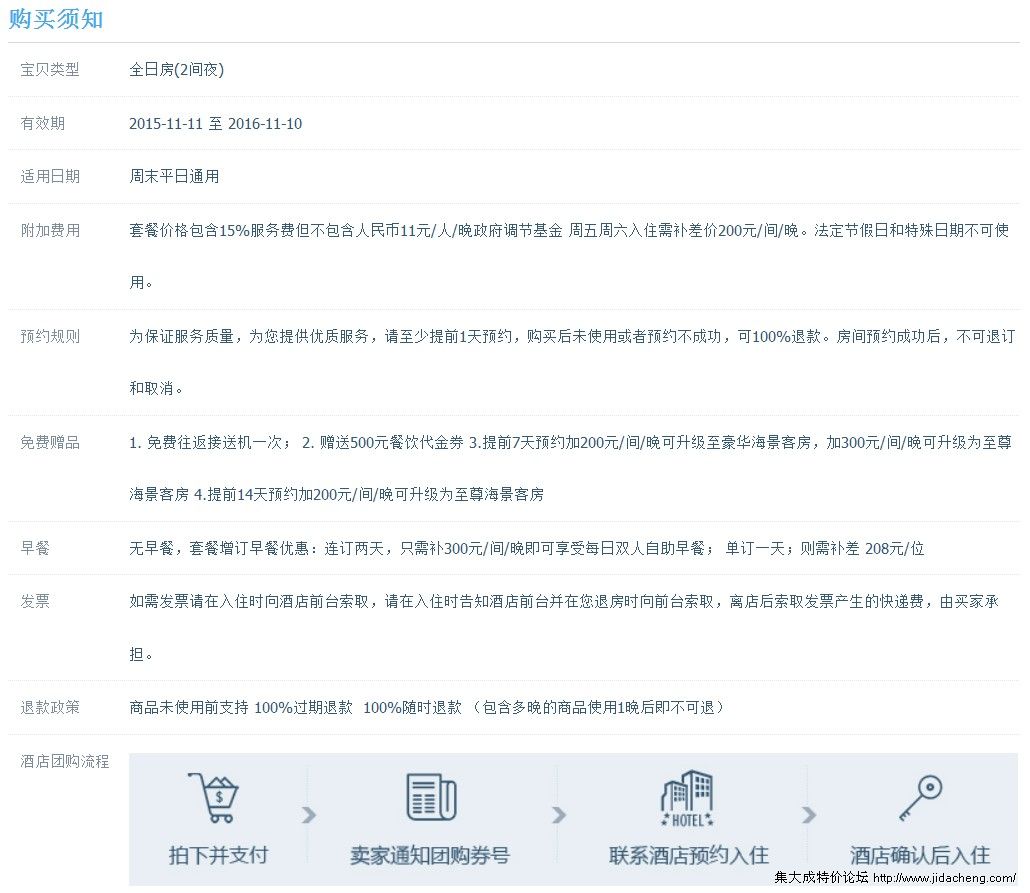The width and height of the screenshot is (1030, 893).
Task: Click the 宝贝类型 row label
Action: pyautogui.click(x=50, y=70)
